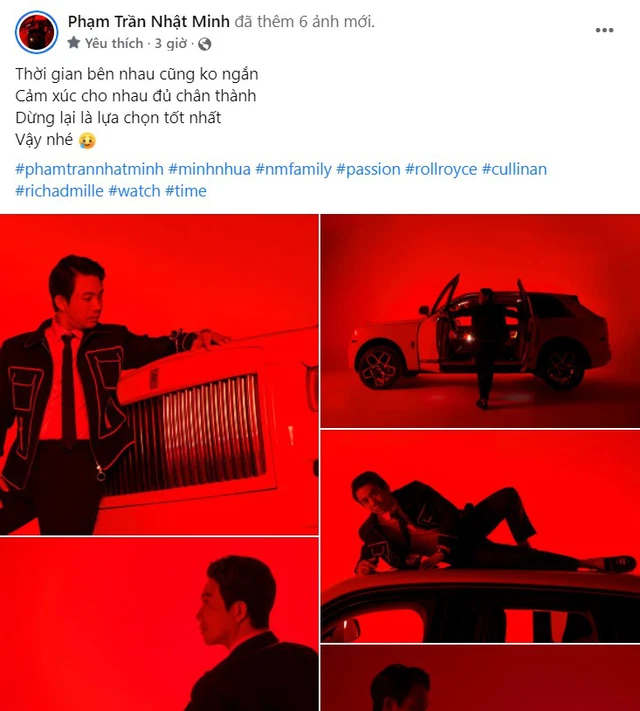The image size is (640, 711).
Task: Click the 3 giờ timestamp
Action: click(x=171, y=44)
